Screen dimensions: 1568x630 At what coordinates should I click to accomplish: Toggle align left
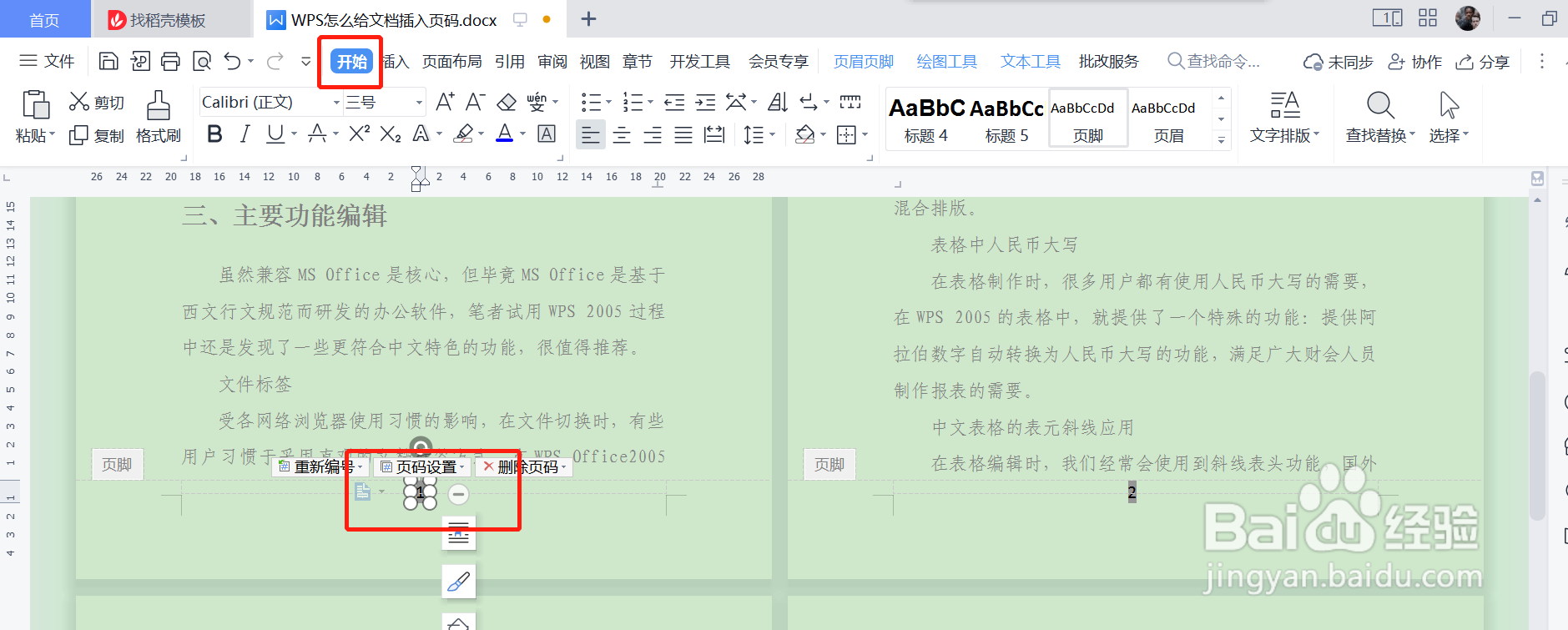(x=591, y=134)
